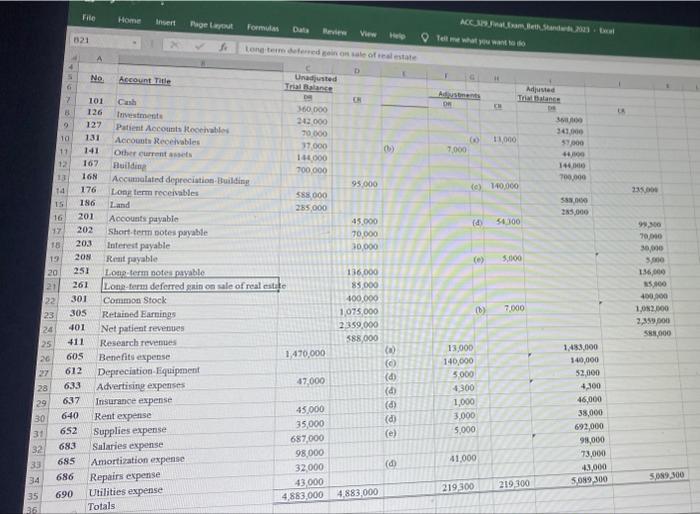This screenshot has height=514, width=700.
Task: Click the lightbulb Tell me icon
Action: click(425, 38)
